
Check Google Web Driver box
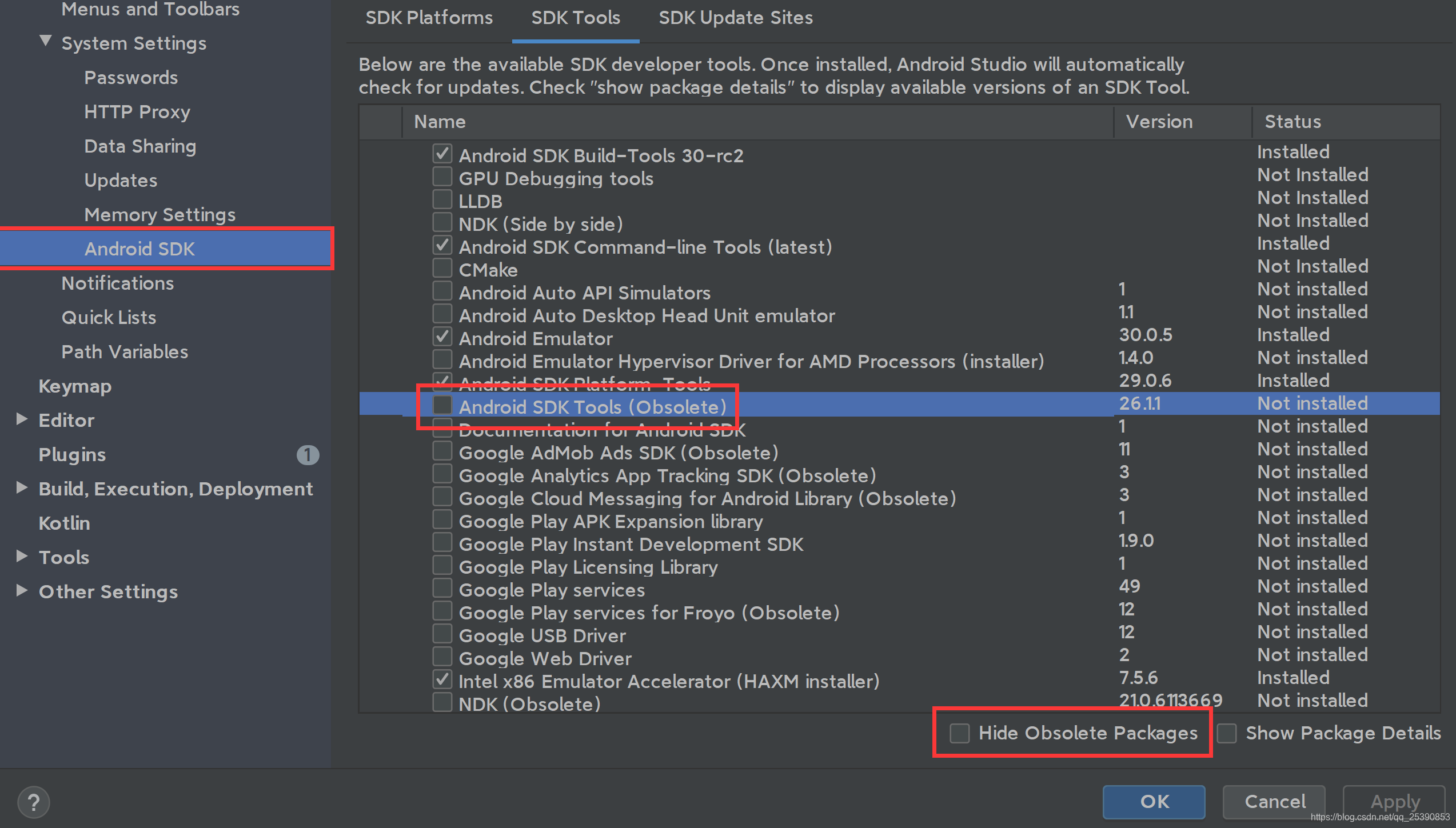[x=442, y=657]
